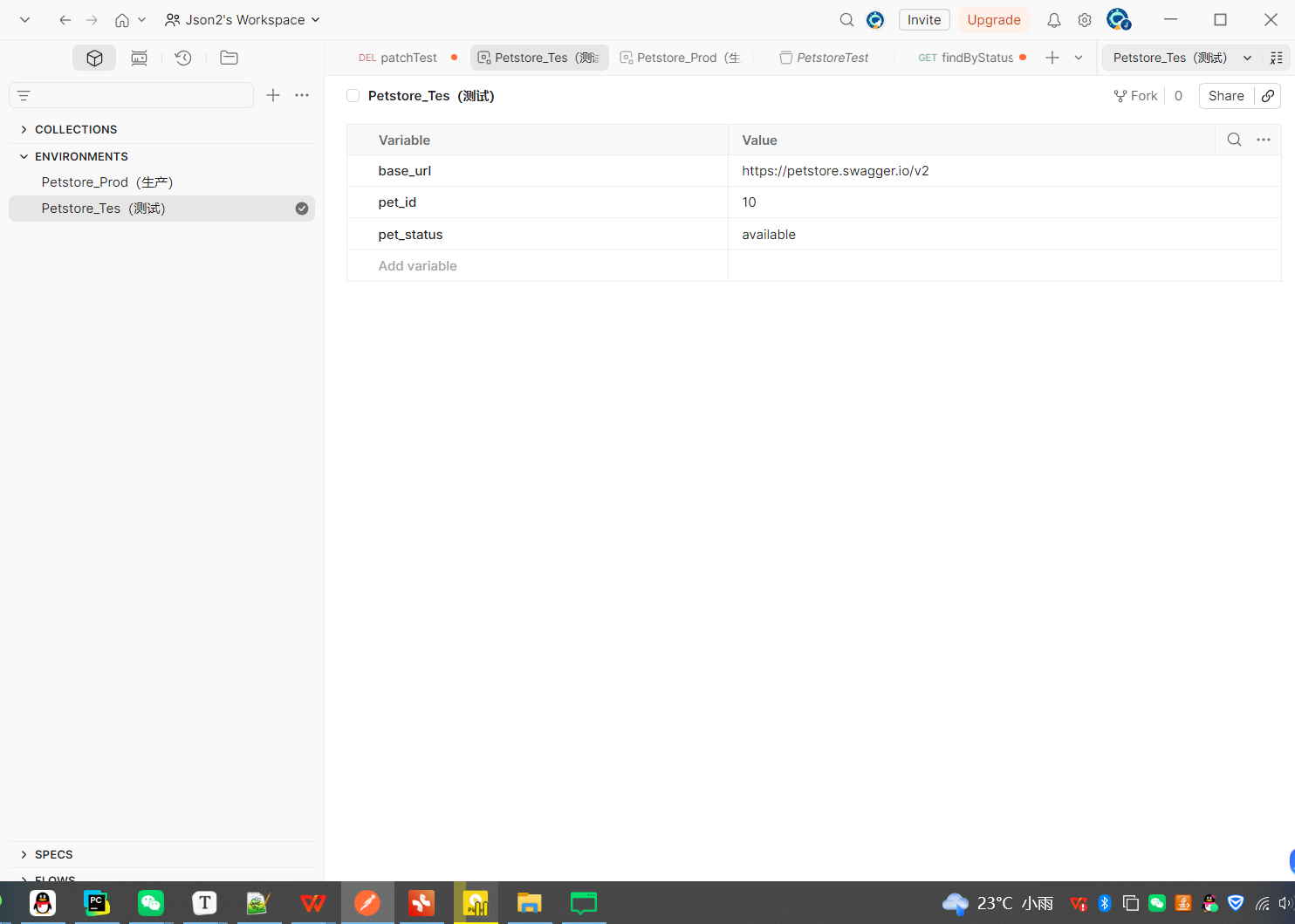Toggle active checkmark on Petstore_Tes environment
Screen dimensions: 1295x924
tap(302, 209)
